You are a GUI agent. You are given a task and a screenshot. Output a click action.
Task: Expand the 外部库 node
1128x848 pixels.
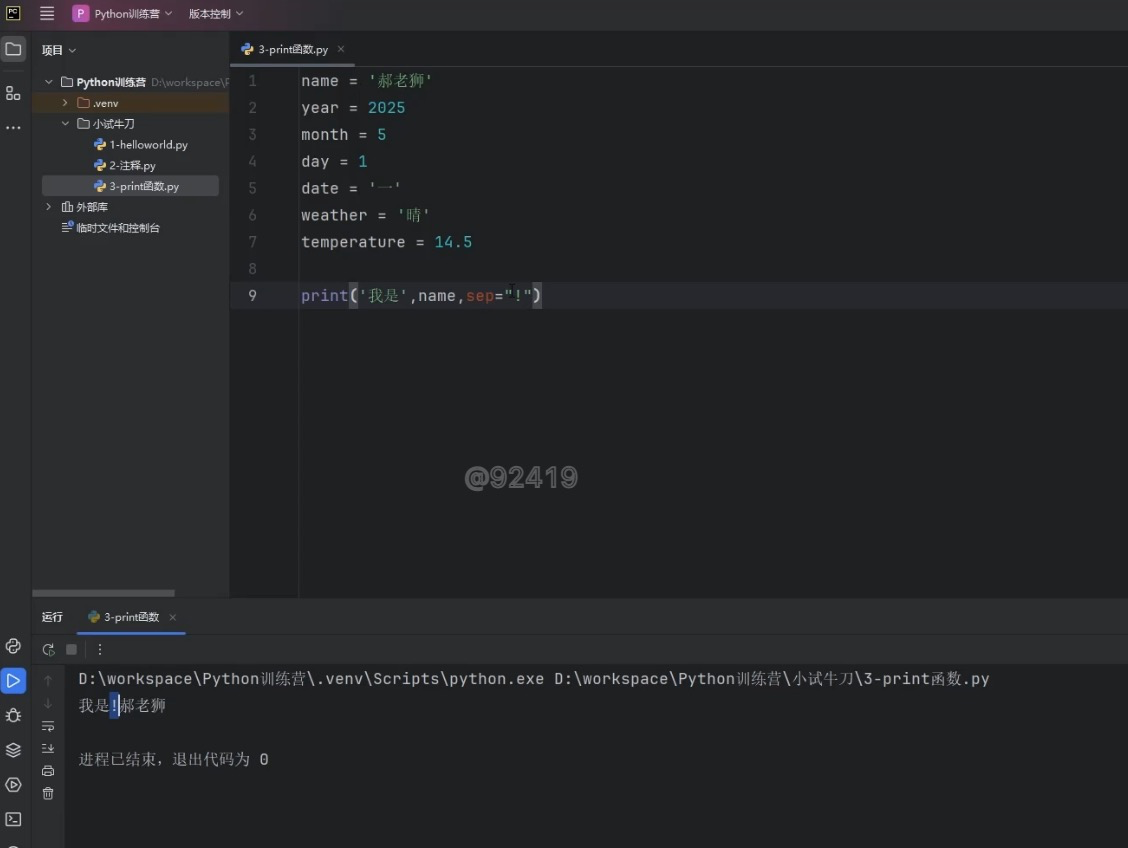click(x=49, y=207)
